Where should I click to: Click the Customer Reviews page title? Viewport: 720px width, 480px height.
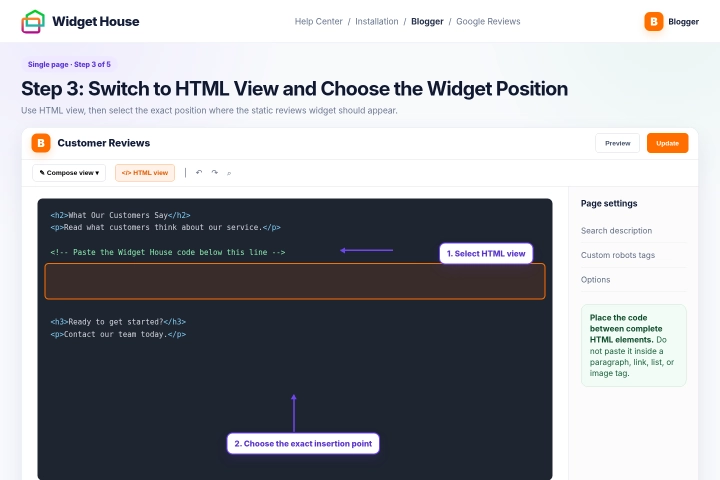tap(104, 143)
